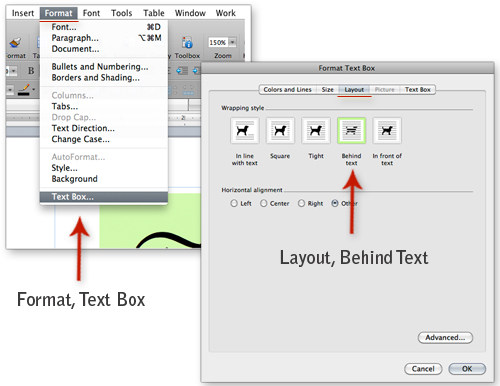
Task: Select the Right alignment radio button
Action: click(301, 203)
